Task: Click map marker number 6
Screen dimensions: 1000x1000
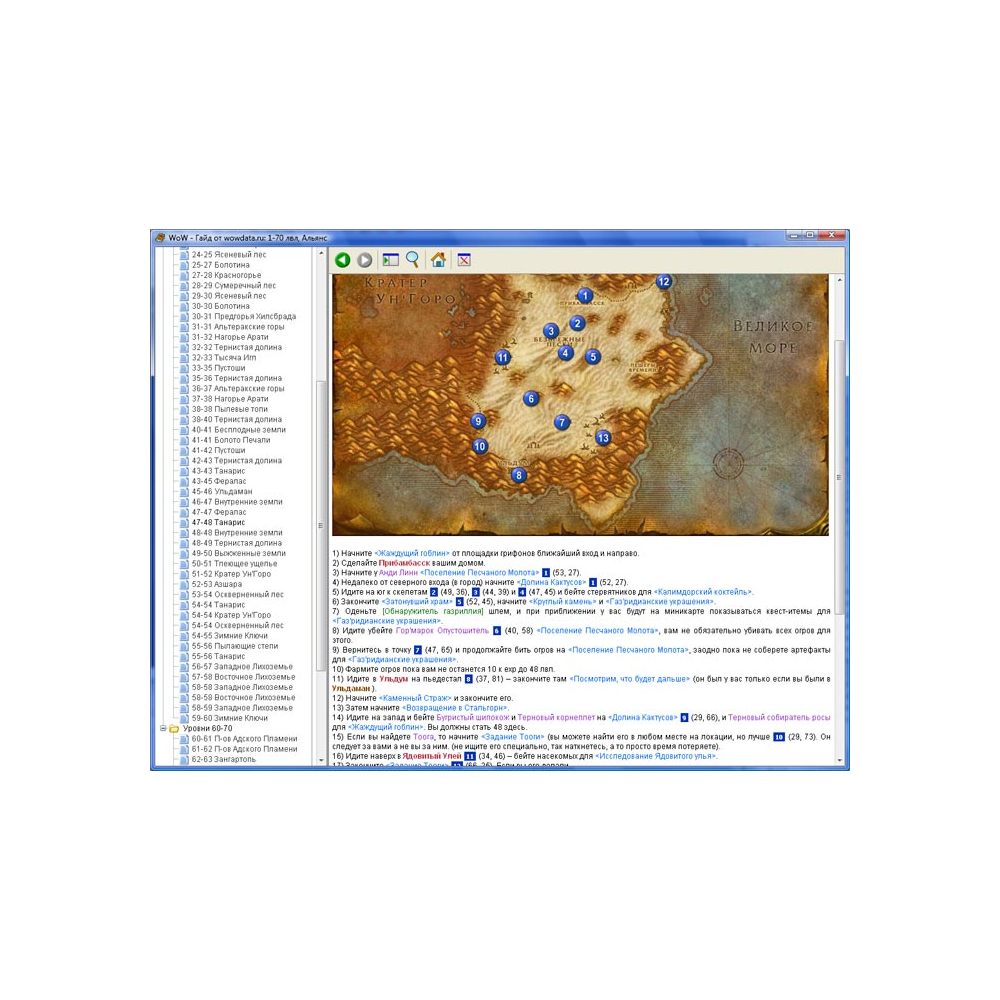Action: [x=531, y=399]
